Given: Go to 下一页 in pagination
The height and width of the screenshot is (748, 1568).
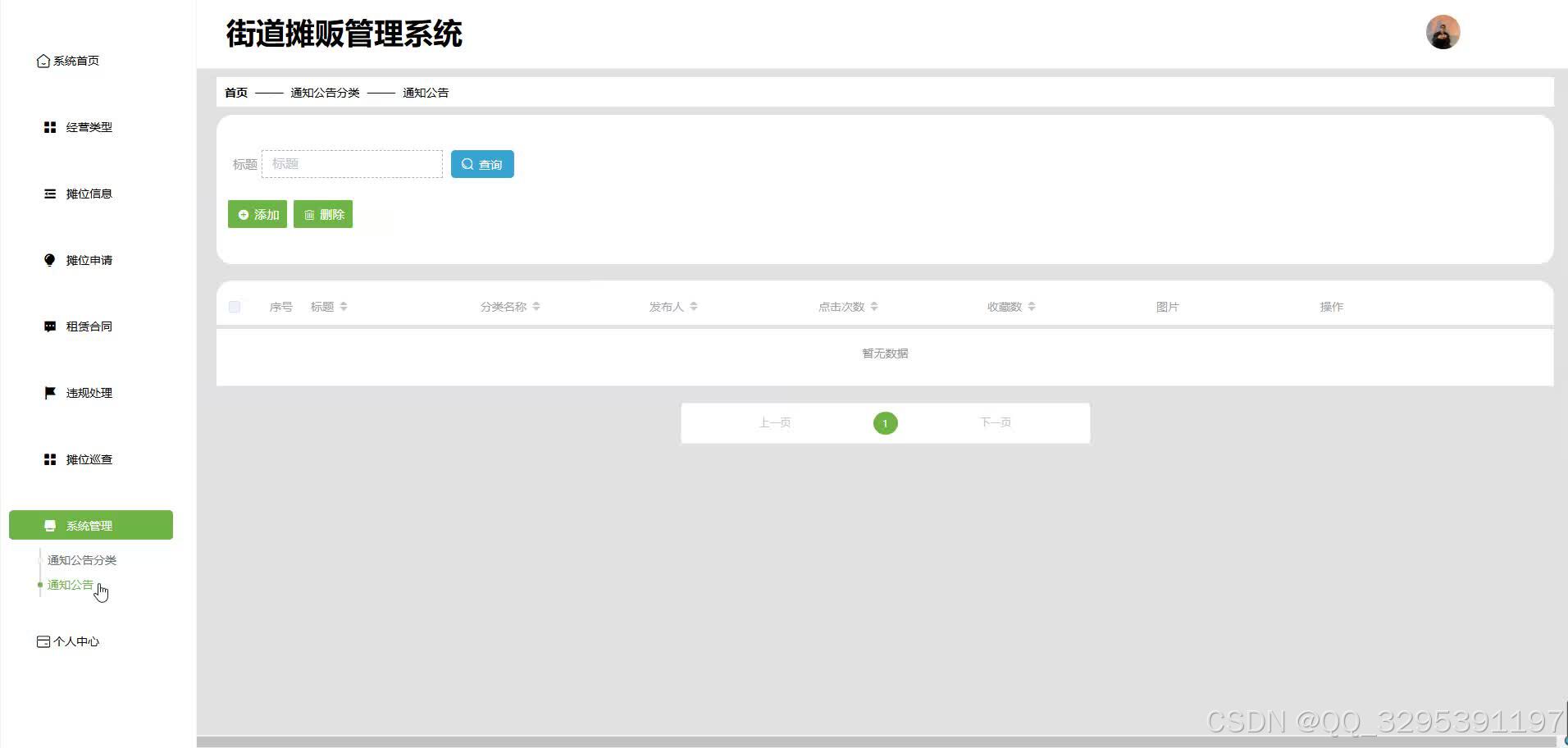Looking at the screenshot, I should [x=995, y=422].
